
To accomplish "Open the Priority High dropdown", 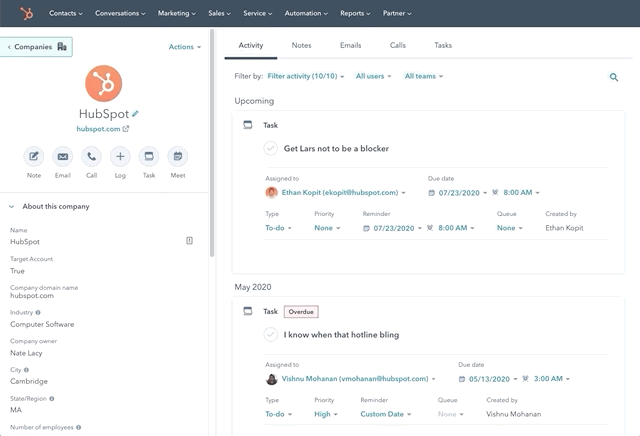I will coord(327,413).
